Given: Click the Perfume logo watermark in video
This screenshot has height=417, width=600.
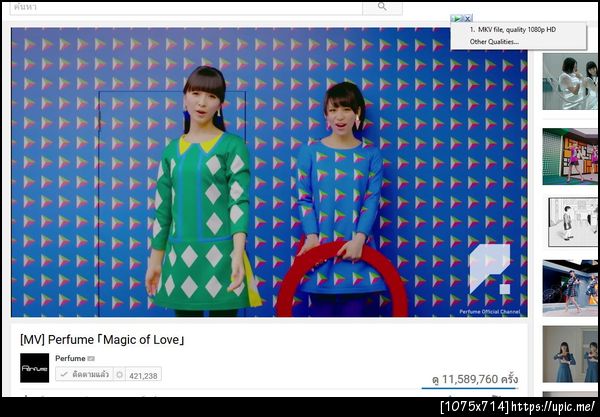Looking at the screenshot, I should (490, 269).
